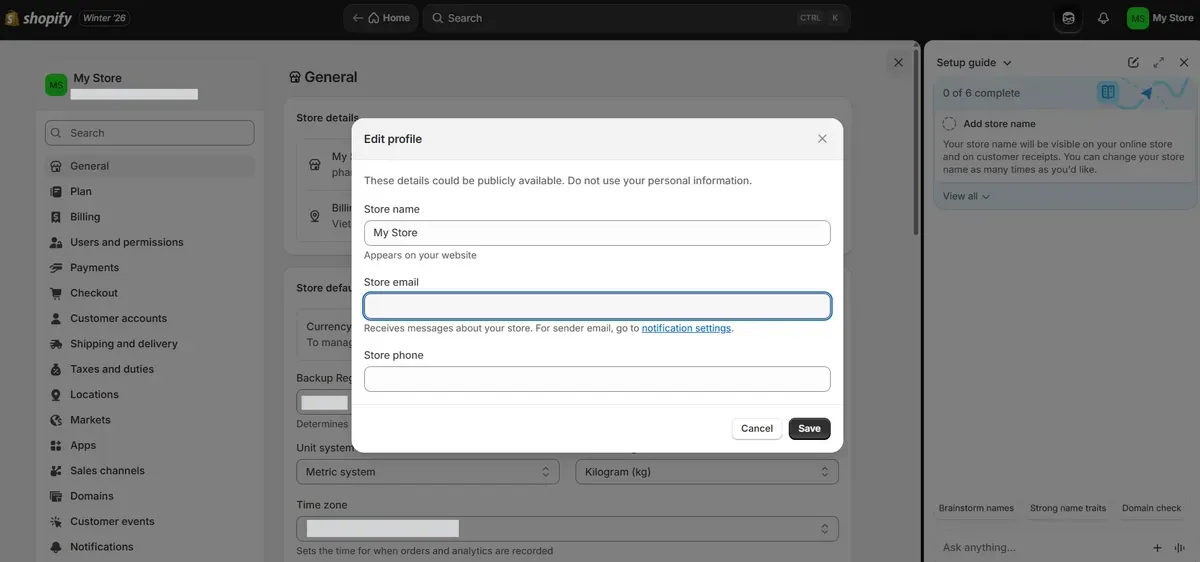Close the Edit profile dialog
Image resolution: width=1200 pixels, height=562 pixels.
(x=822, y=139)
